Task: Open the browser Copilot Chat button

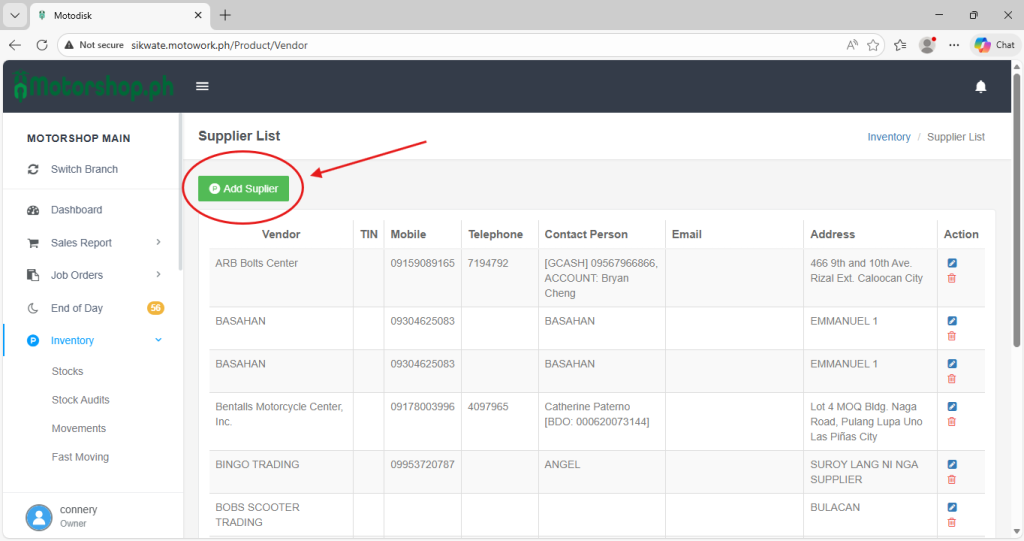Action: click(994, 45)
